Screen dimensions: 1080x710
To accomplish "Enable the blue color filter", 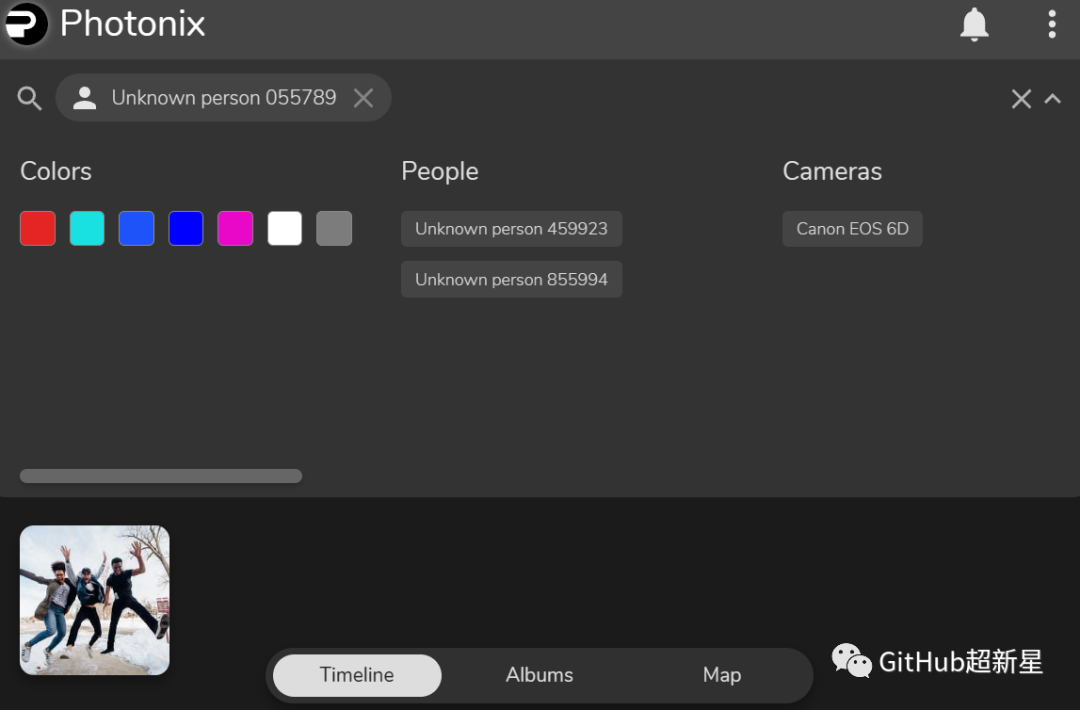I will coord(186,228).
